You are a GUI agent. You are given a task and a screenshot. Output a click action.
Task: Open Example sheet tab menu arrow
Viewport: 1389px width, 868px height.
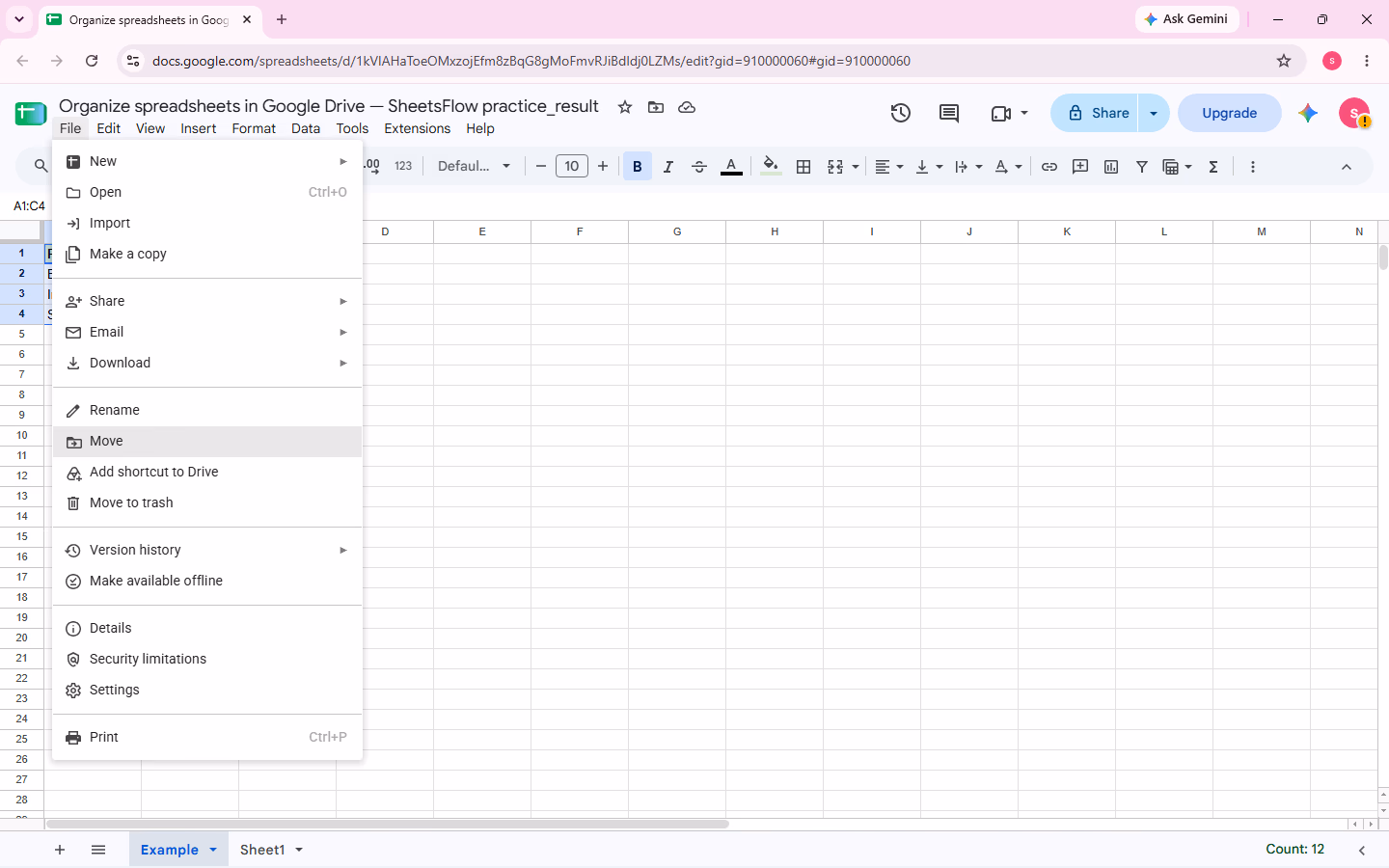click(213, 850)
